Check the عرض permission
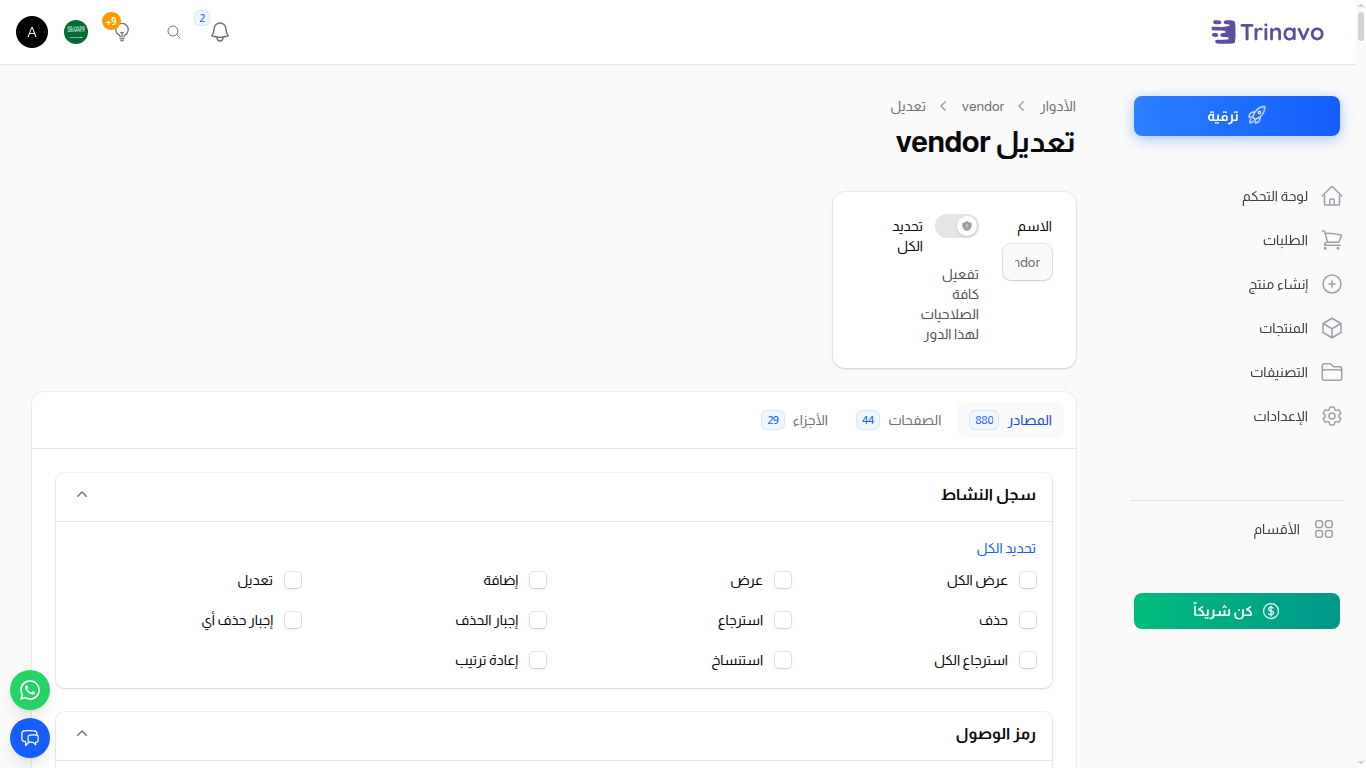The image size is (1366, 768). click(x=783, y=580)
